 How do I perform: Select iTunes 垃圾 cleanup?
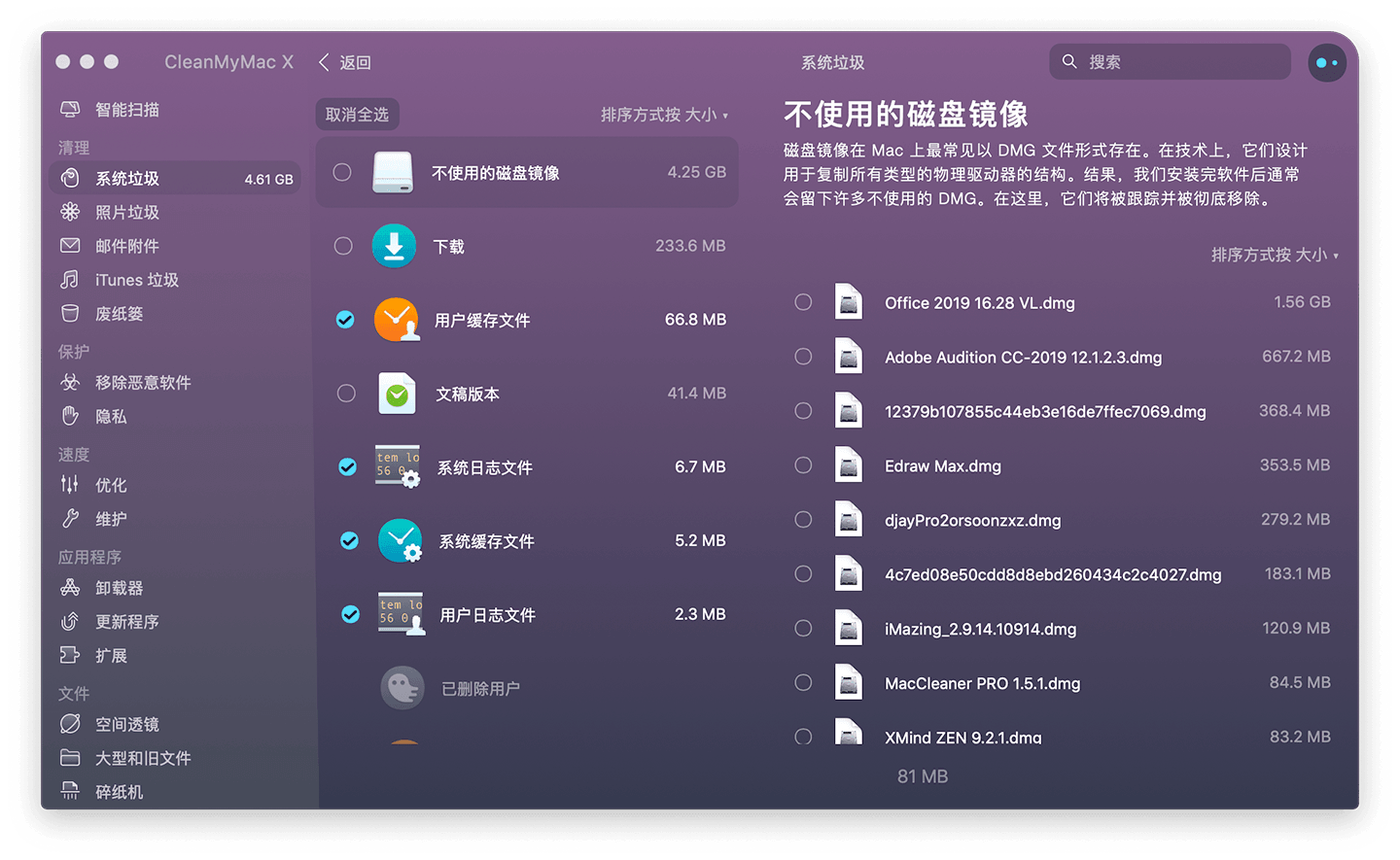(117, 280)
